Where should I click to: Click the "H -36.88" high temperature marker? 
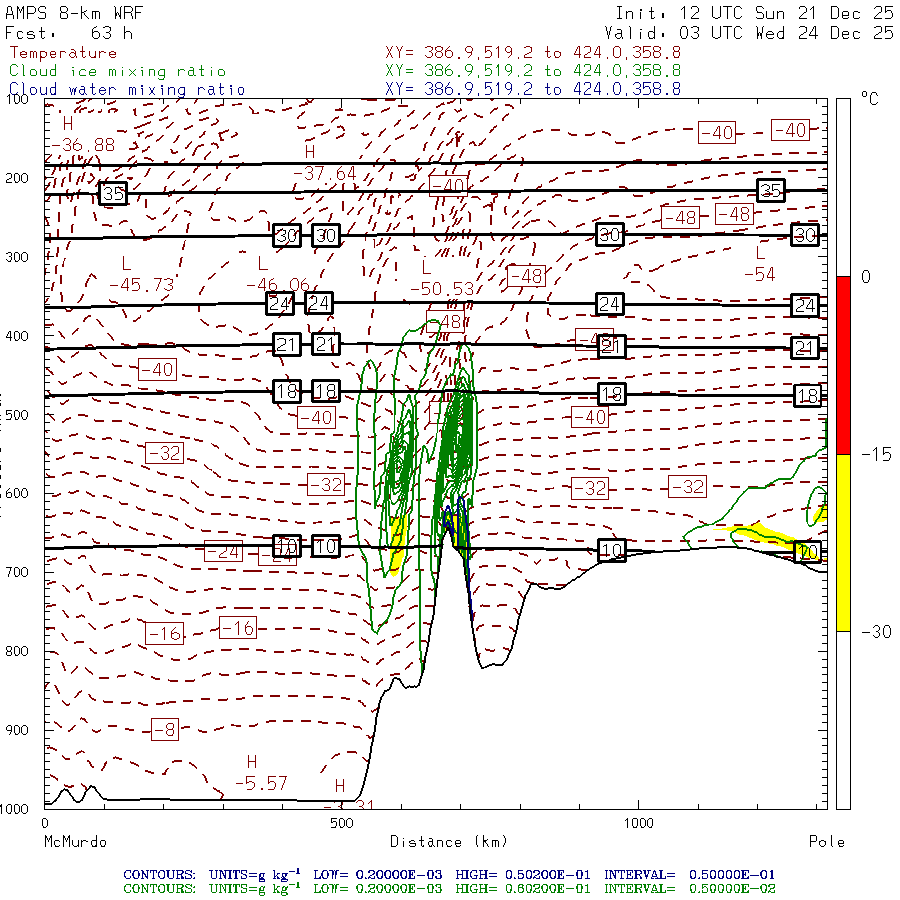84,134
